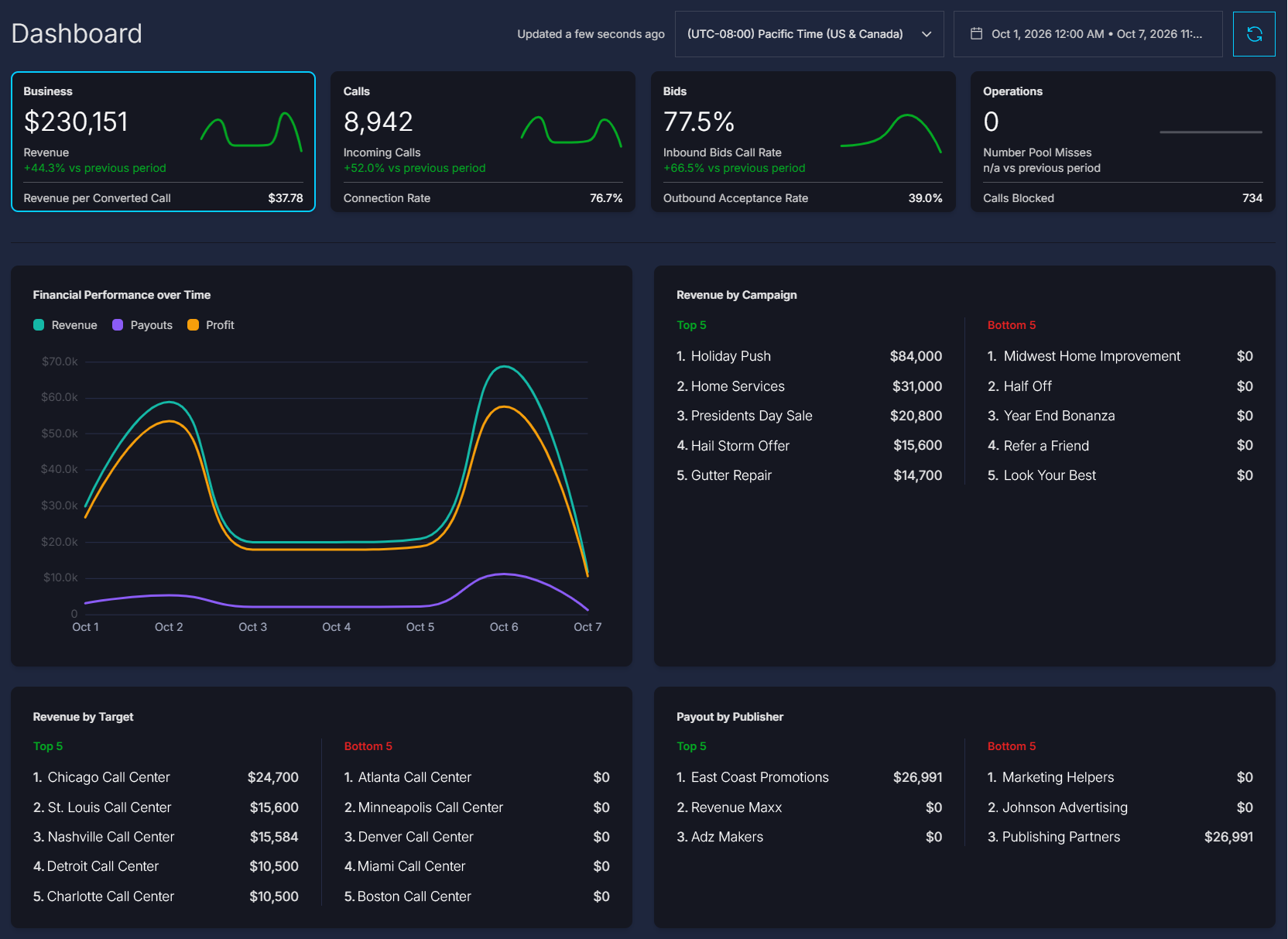Viewport: 1288px width, 939px height.
Task: Click Midwest Home Improvement campaign
Action: [x=1120, y=356]
